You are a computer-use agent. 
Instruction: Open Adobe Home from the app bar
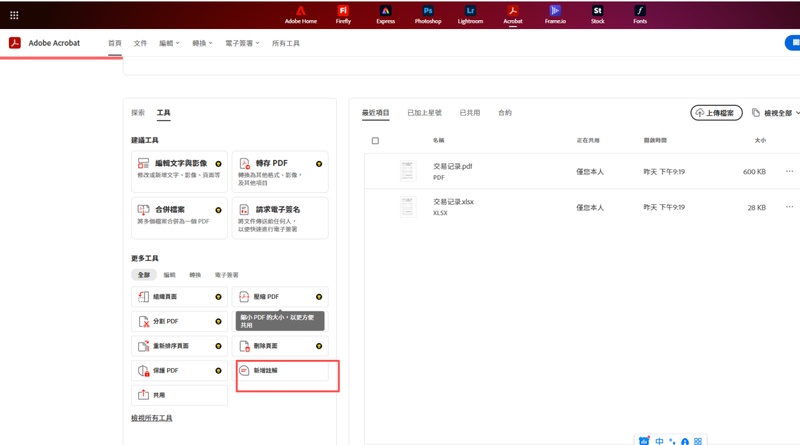pyautogui.click(x=301, y=15)
